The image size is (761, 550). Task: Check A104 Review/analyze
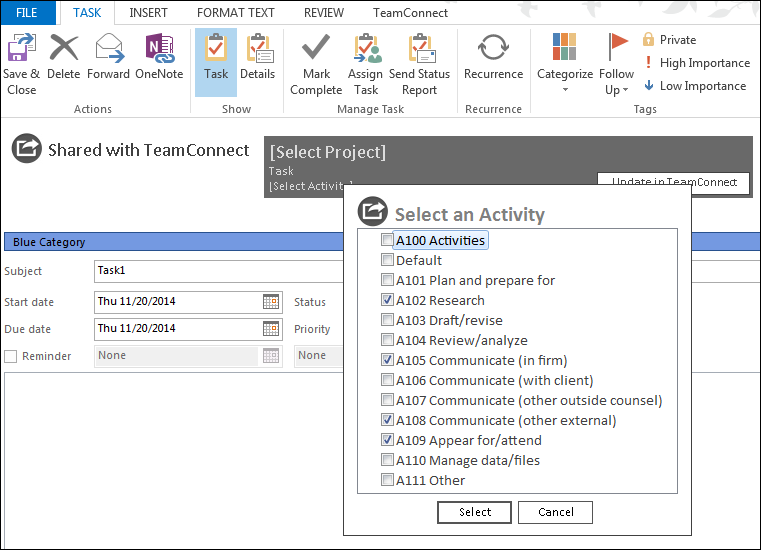point(387,339)
